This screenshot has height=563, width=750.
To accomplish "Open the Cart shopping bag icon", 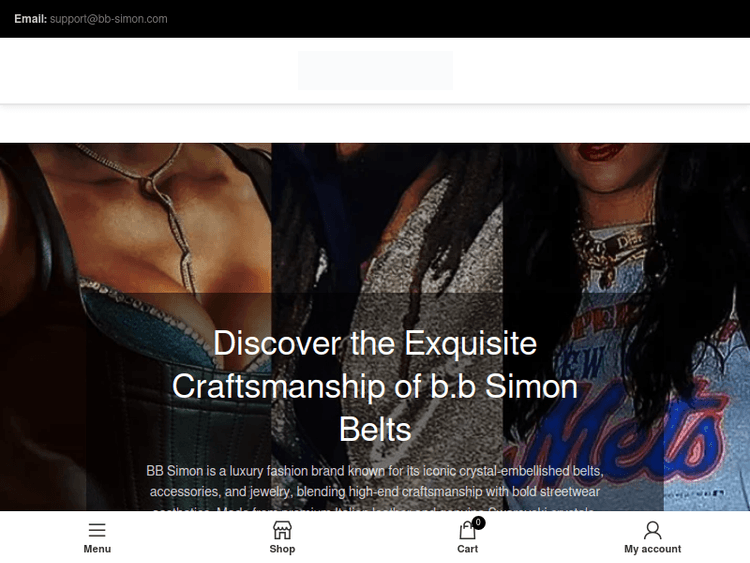I will tap(467, 530).
